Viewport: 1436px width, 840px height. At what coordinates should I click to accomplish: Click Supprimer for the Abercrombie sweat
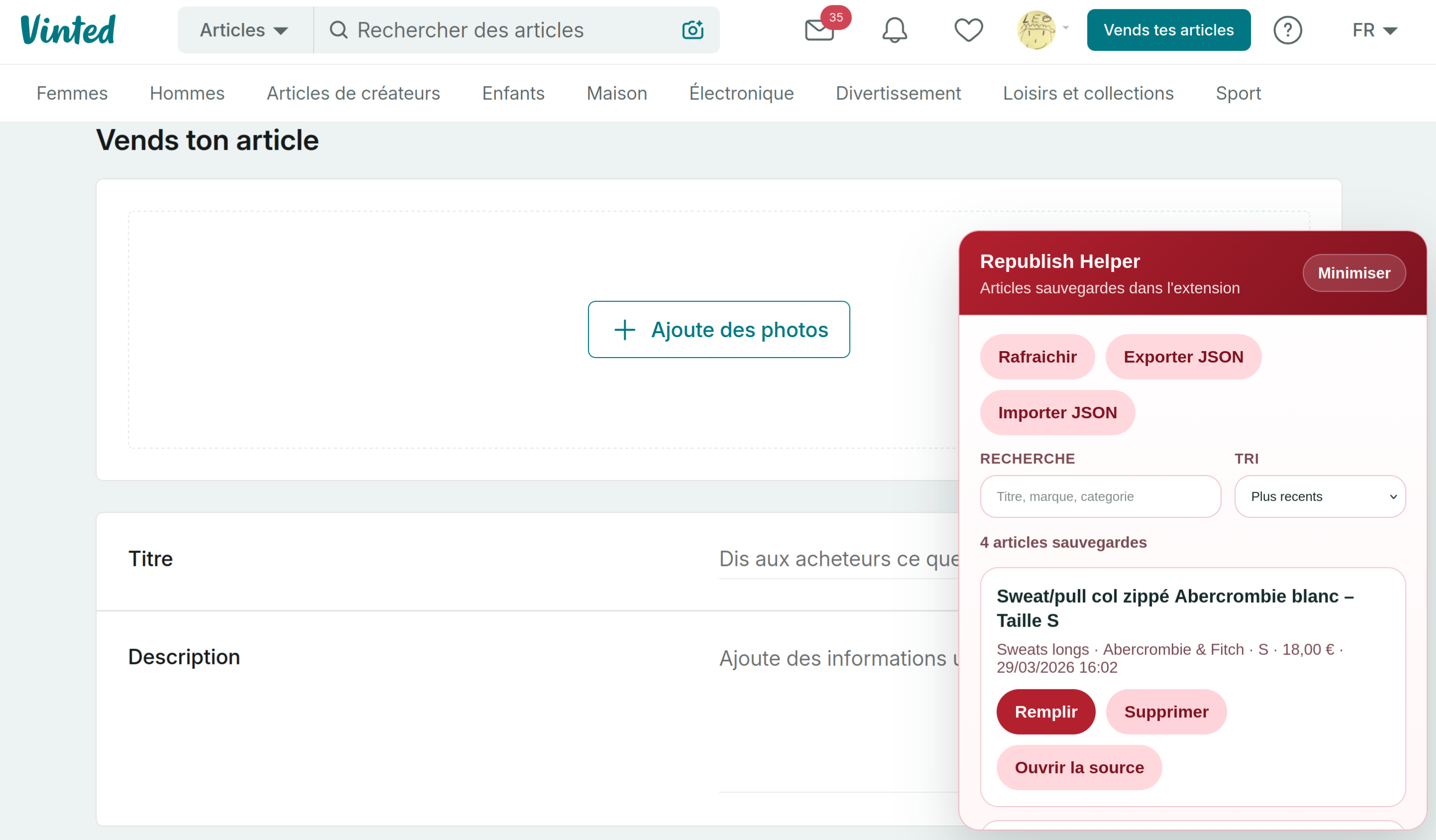click(x=1166, y=712)
